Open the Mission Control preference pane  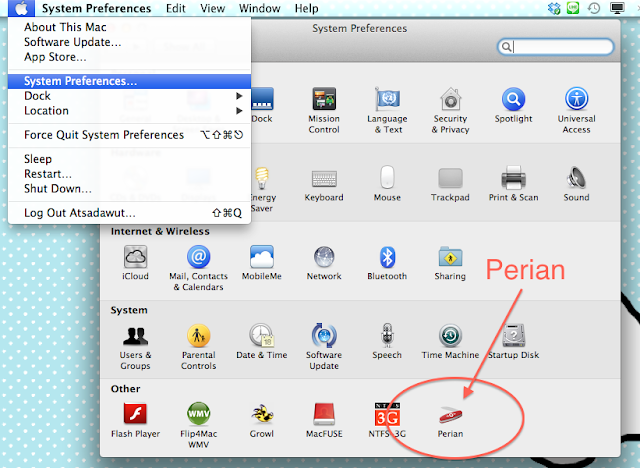point(324,100)
